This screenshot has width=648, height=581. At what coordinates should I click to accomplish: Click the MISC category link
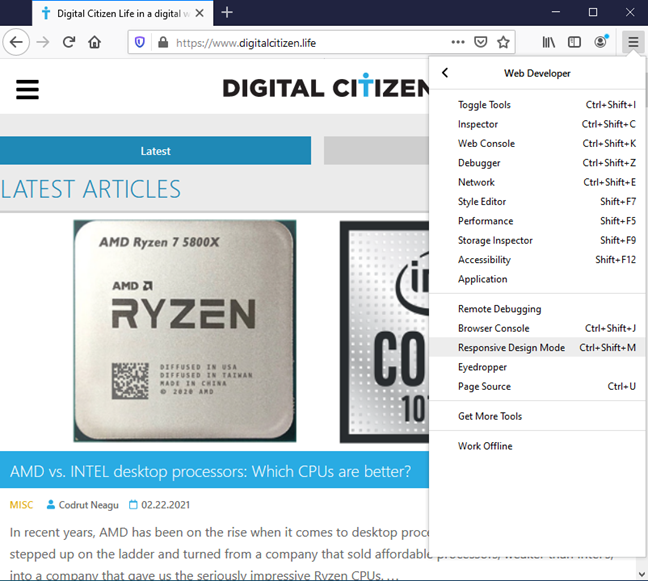[21, 505]
